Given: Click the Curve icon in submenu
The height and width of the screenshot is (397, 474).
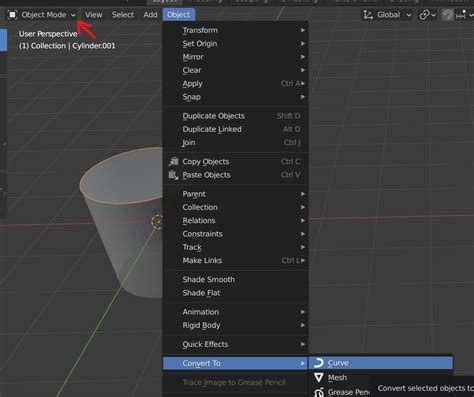Looking at the screenshot, I should tap(319, 363).
